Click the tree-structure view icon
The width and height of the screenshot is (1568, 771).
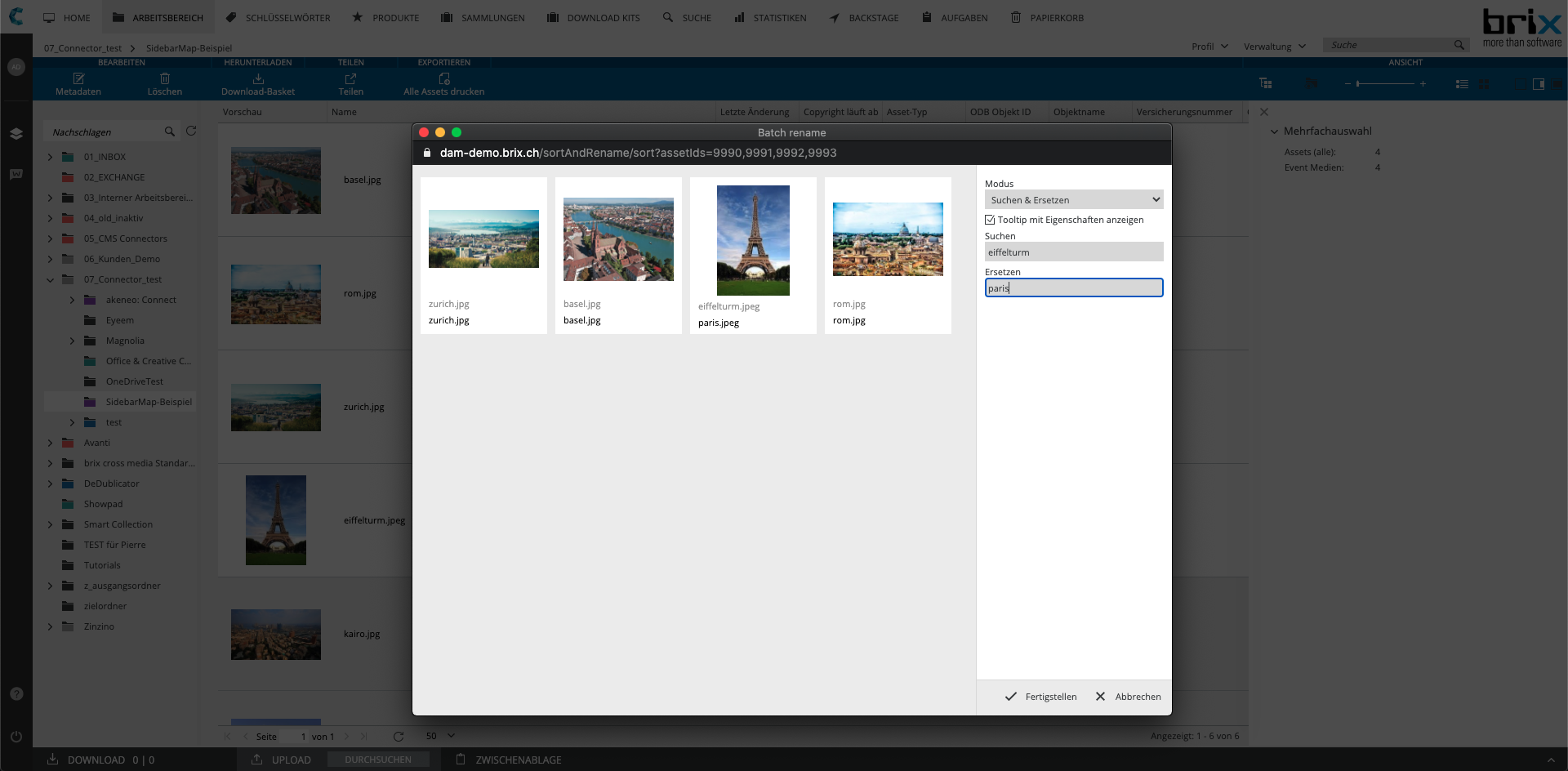coord(1266,83)
